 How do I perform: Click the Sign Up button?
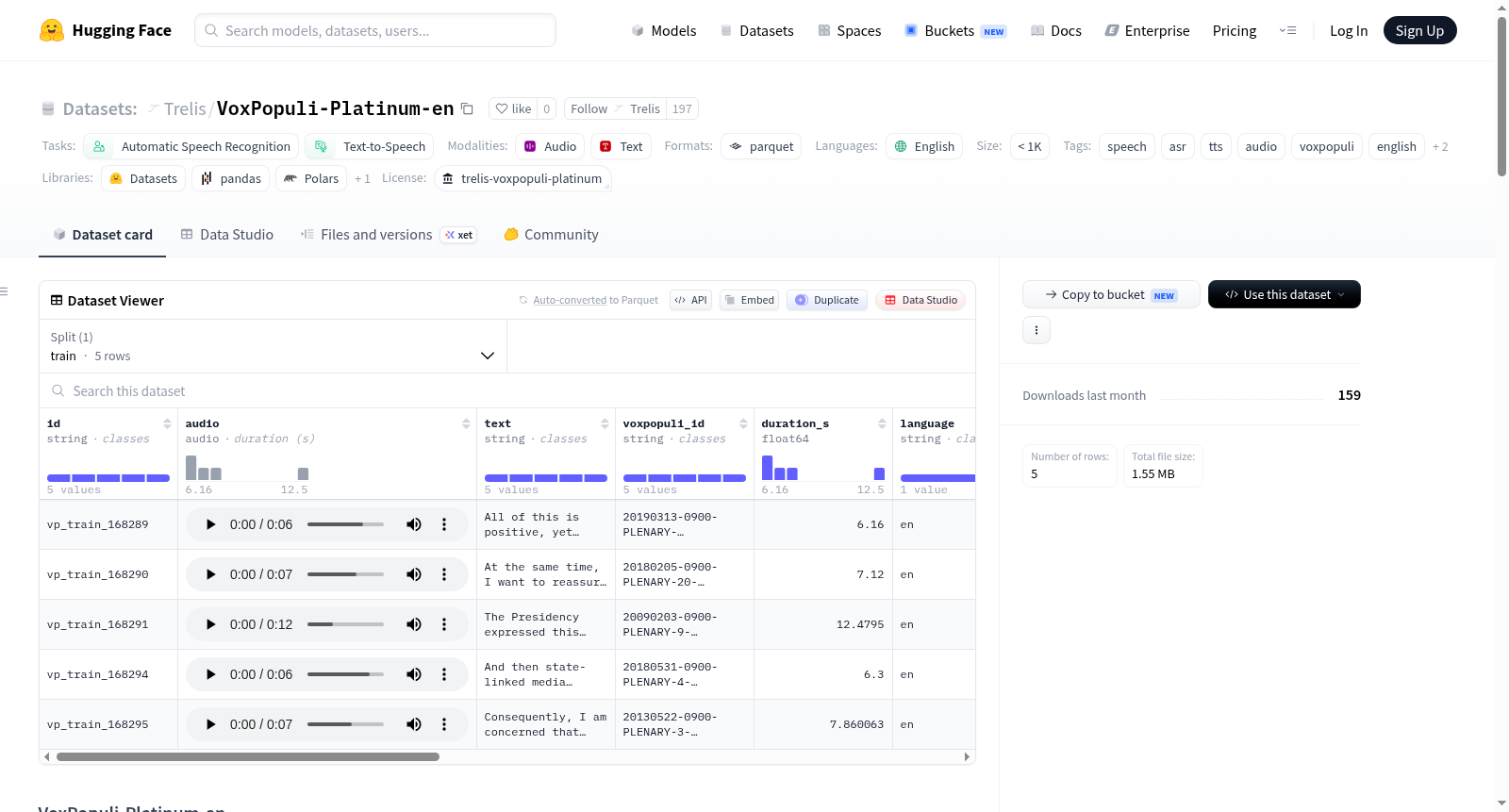click(x=1419, y=31)
